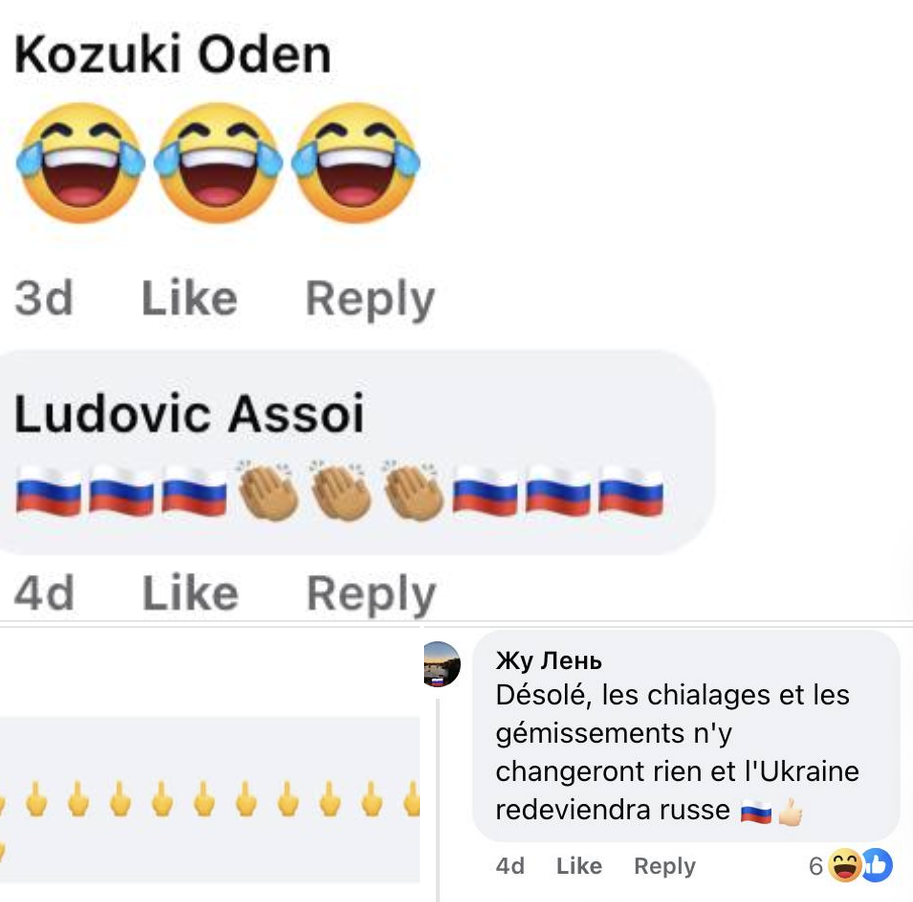The height and width of the screenshot is (902, 913).
Task: Open the haha reaction icon beside count 6
Action: [844, 865]
